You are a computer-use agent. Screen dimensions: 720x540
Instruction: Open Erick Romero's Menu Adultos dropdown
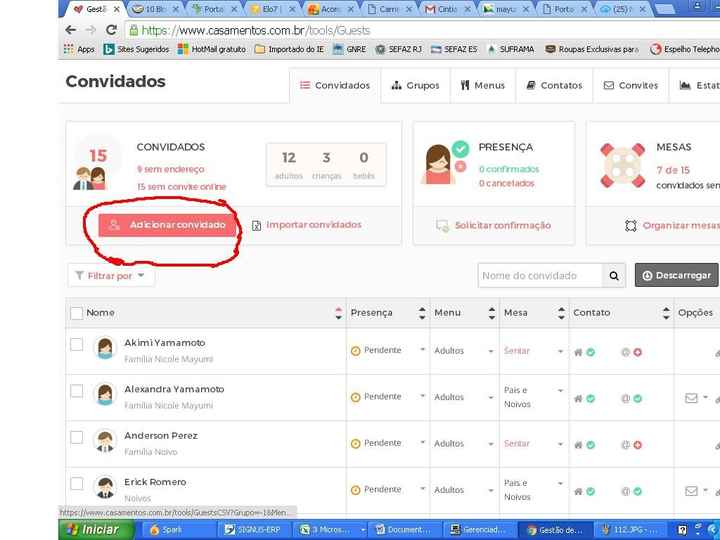[x=464, y=490]
